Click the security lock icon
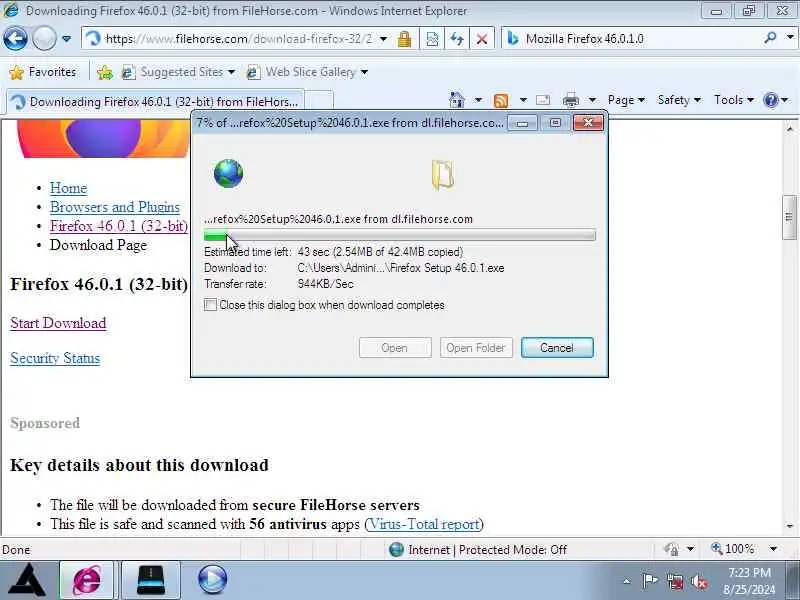This screenshot has height=600, width=800. [x=405, y=39]
